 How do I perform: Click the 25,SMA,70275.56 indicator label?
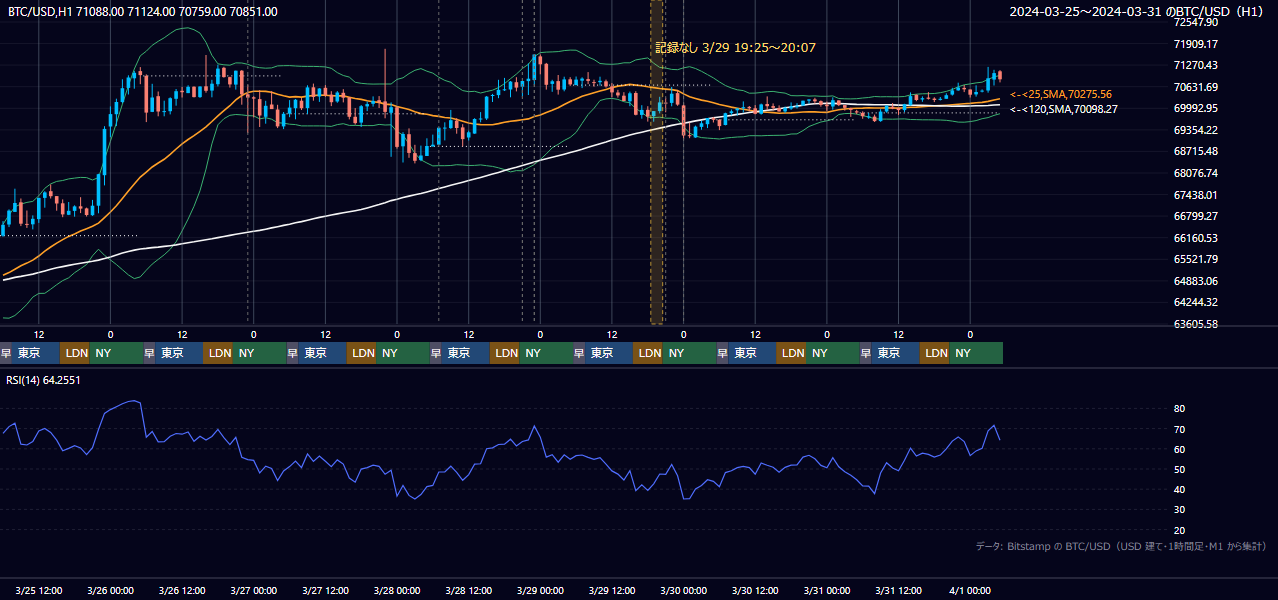pos(1060,94)
